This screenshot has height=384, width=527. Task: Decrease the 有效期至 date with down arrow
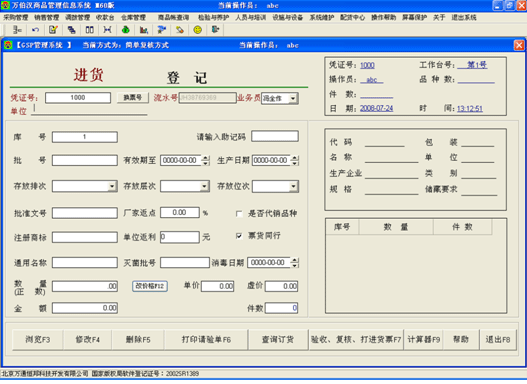click(x=205, y=163)
